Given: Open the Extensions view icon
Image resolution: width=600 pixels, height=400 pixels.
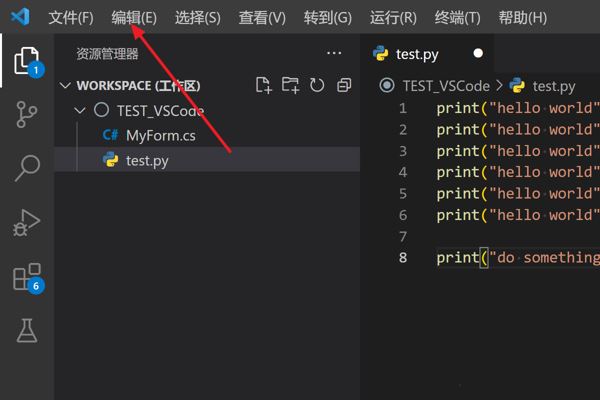Looking at the screenshot, I should (26, 277).
